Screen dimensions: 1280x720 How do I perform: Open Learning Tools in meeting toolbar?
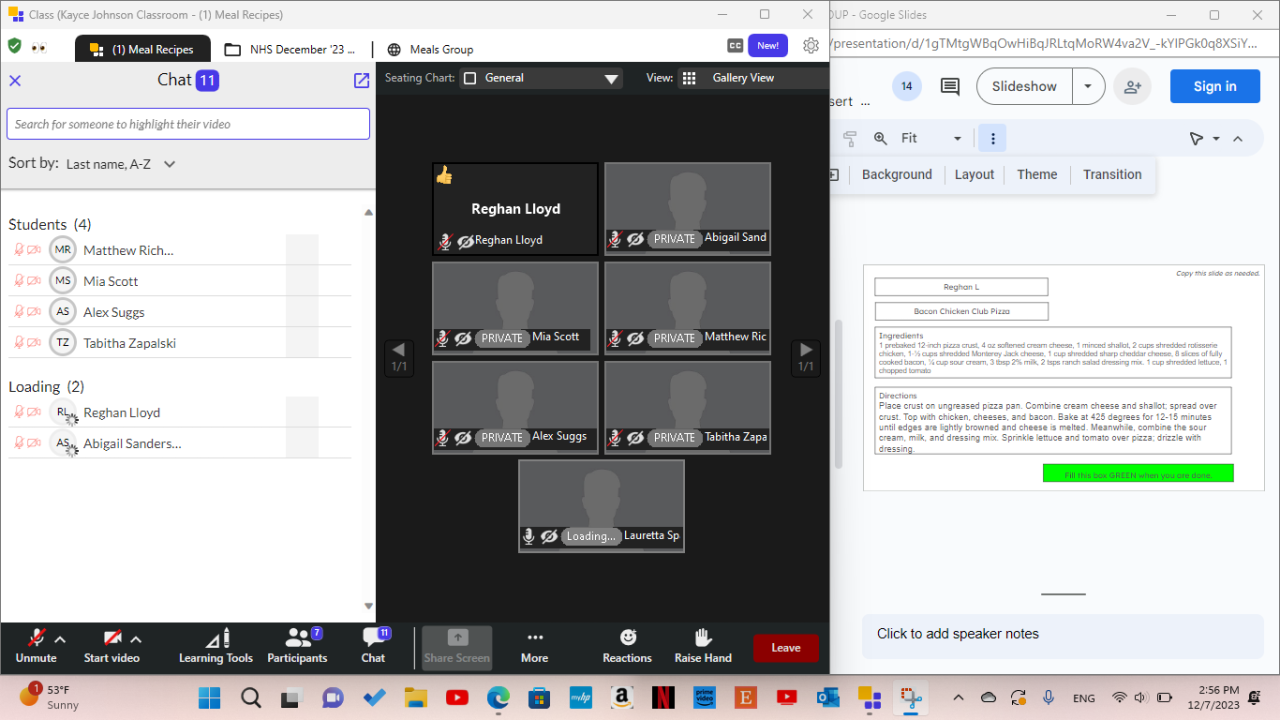click(x=216, y=645)
